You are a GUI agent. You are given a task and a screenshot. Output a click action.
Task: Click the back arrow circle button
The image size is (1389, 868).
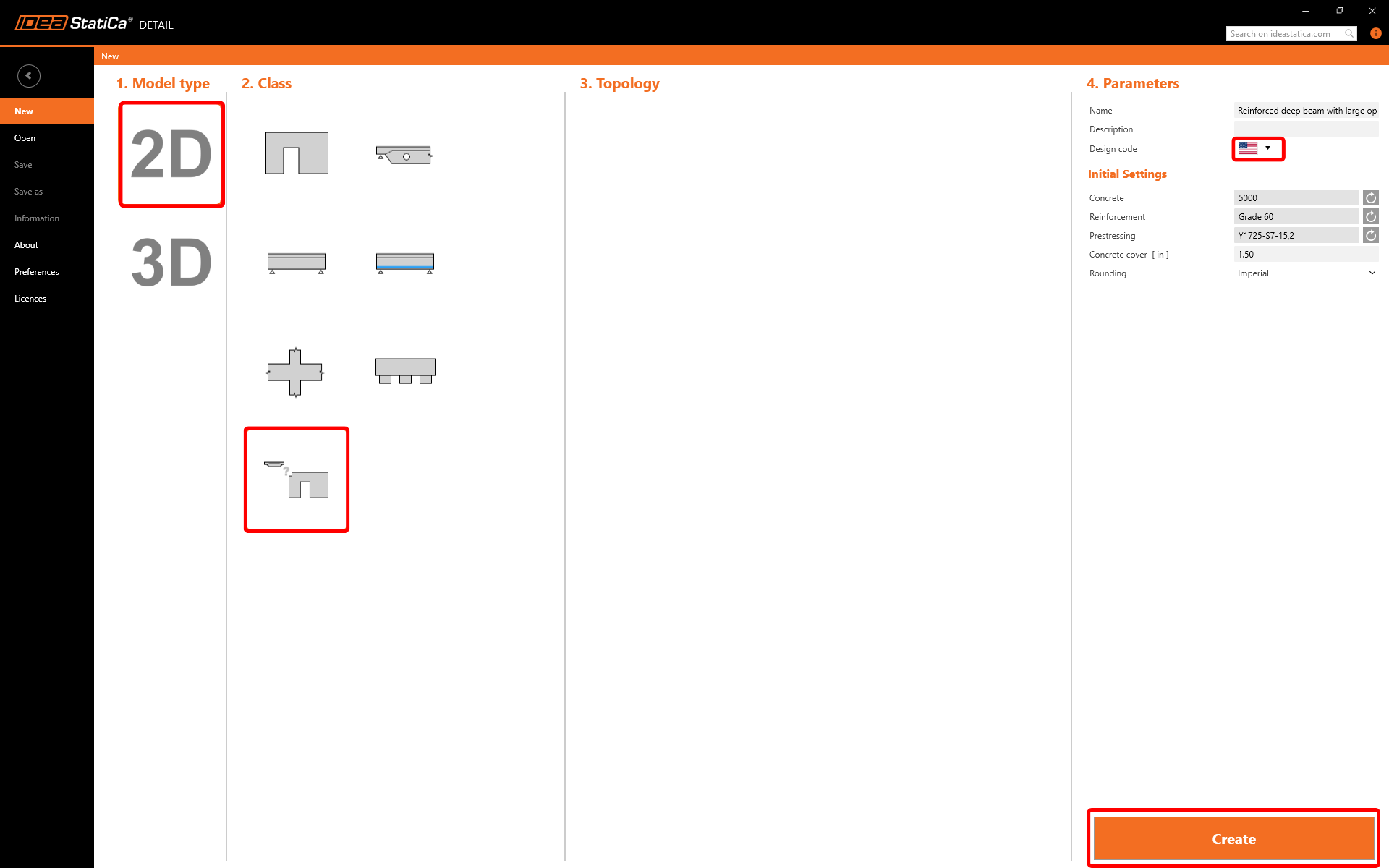pyautogui.click(x=29, y=75)
